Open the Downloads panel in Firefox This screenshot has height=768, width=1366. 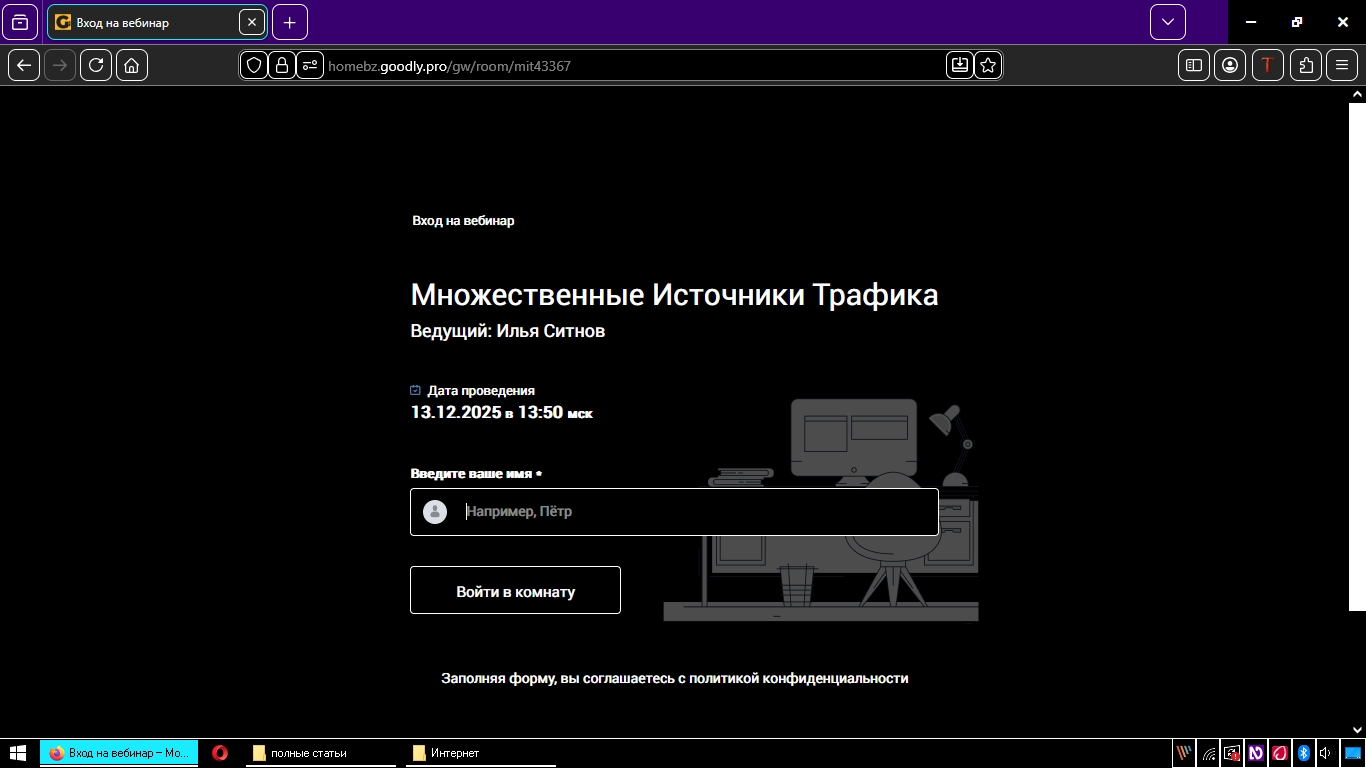tap(959, 65)
